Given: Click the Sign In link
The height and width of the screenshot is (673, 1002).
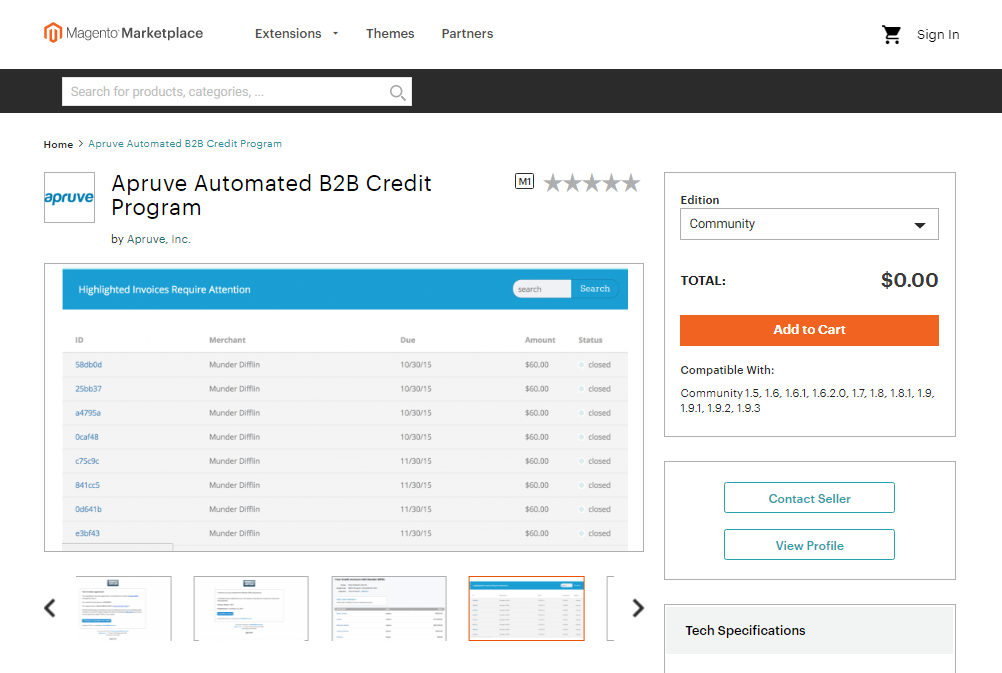Looking at the screenshot, I should click(937, 35).
